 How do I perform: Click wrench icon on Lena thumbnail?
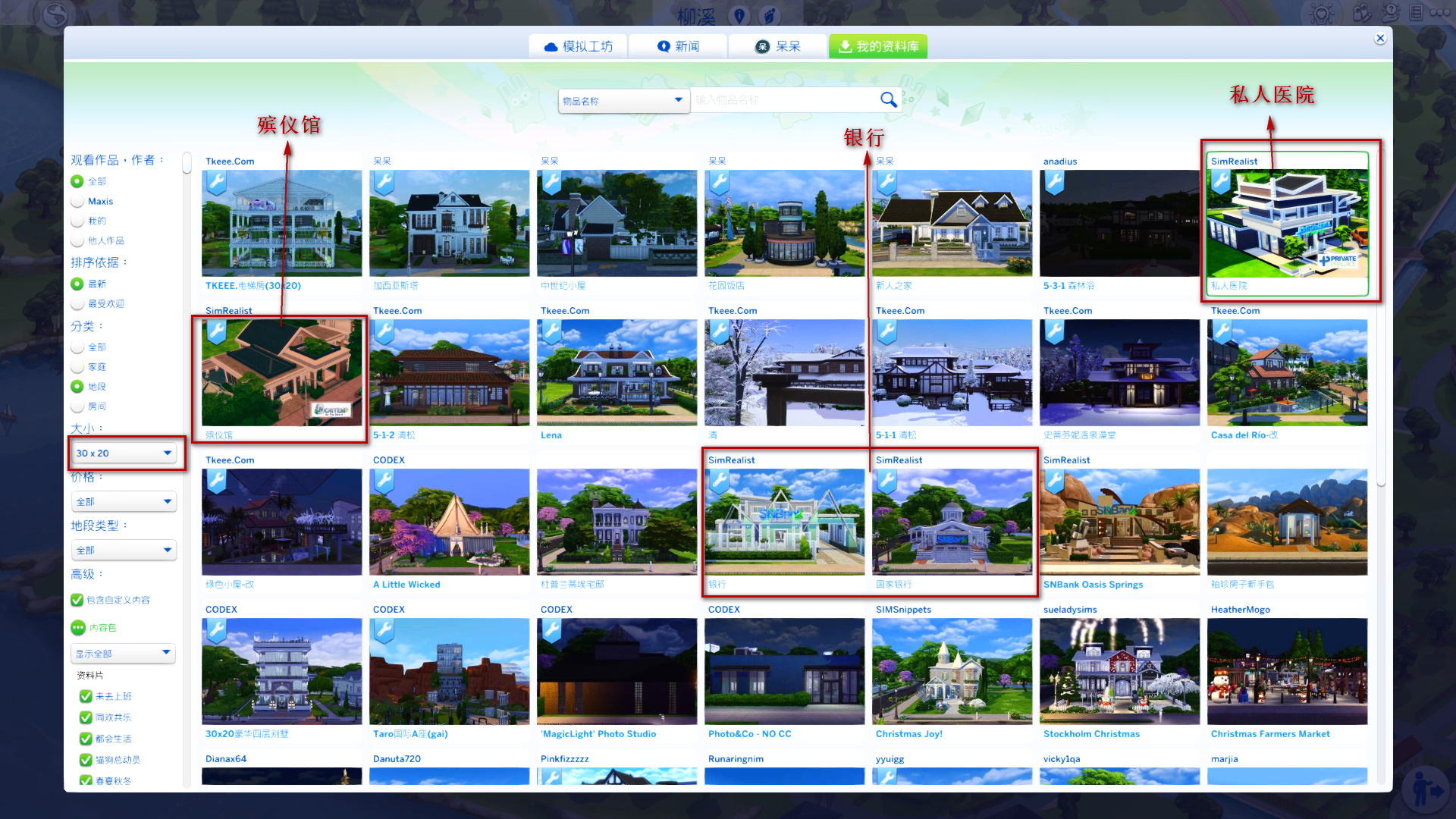tap(551, 332)
